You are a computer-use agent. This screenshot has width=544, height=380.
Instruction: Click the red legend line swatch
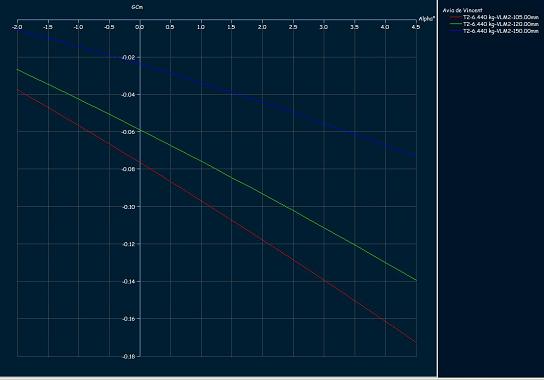pyautogui.click(x=455, y=17)
